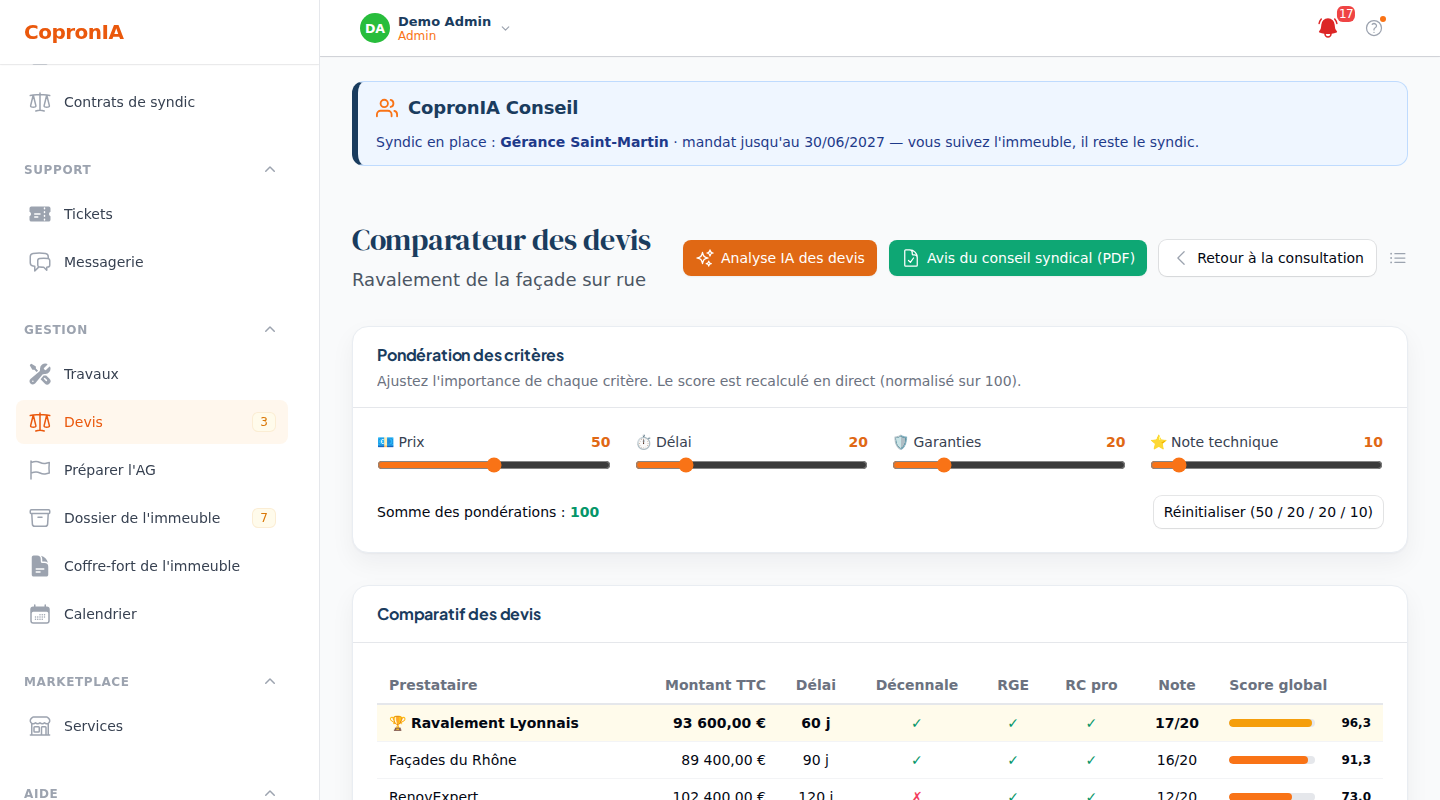Image resolution: width=1440 pixels, height=800 pixels.
Task: Click the notifications bell icon
Action: [1328, 28]
